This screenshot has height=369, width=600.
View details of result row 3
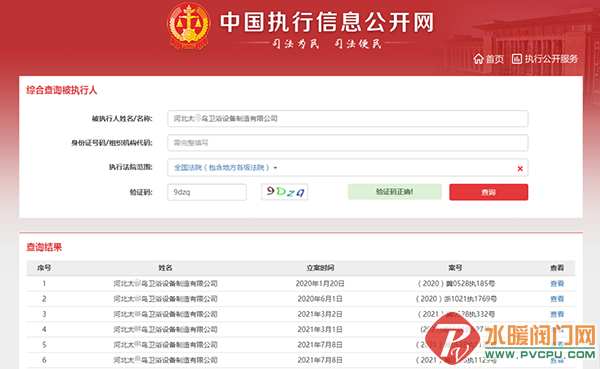pos(557,314)
